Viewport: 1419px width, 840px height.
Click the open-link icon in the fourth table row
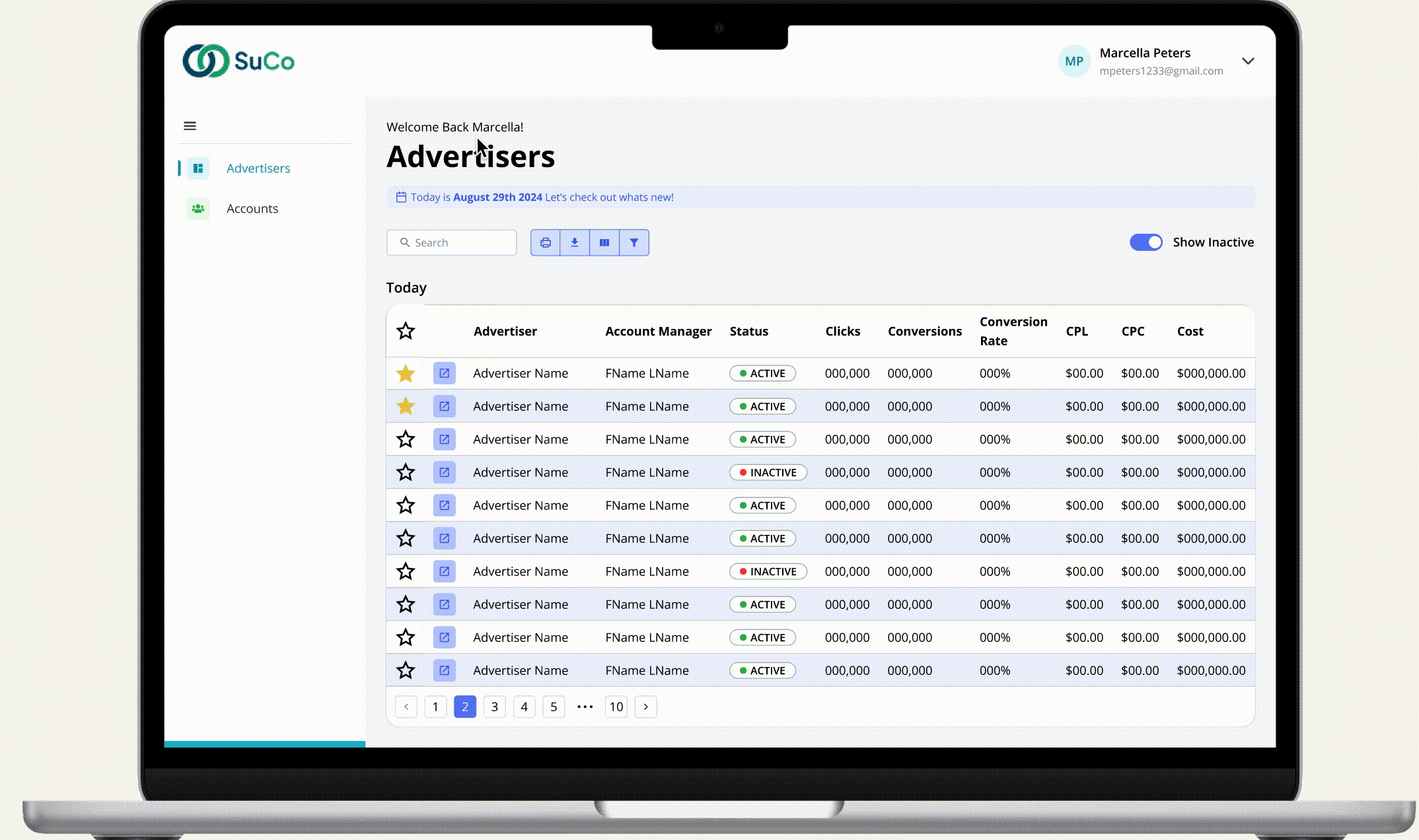coord(445,472)
